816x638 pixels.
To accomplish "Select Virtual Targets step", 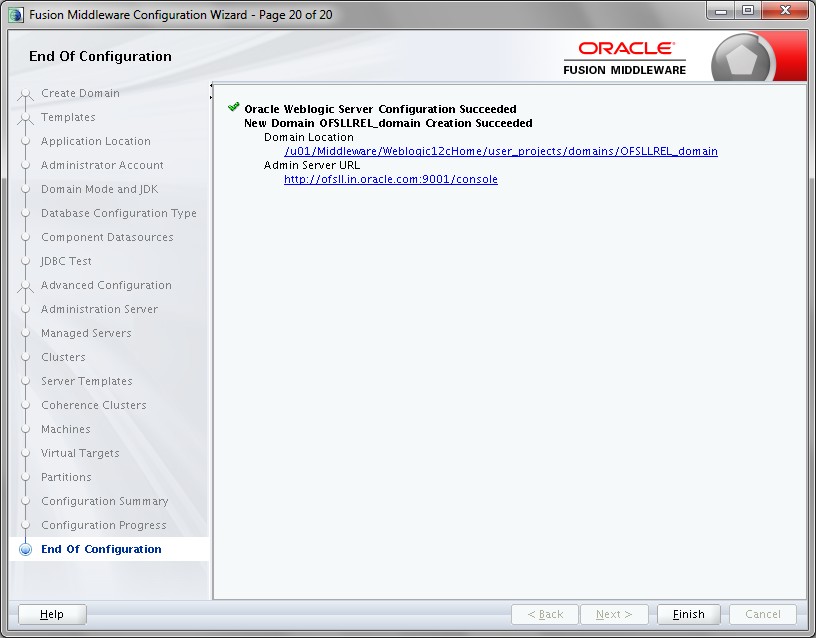I will [80, 453].
